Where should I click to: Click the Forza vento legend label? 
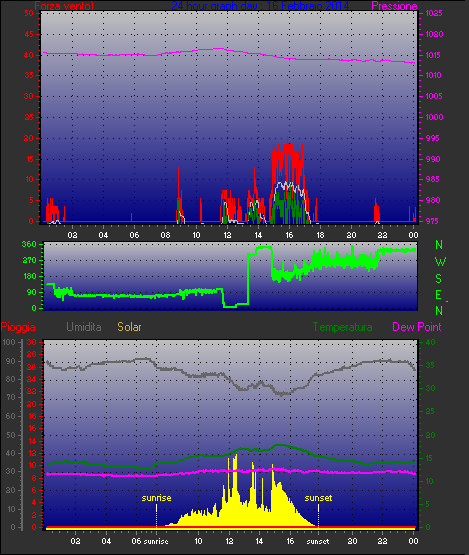[64, 6]
